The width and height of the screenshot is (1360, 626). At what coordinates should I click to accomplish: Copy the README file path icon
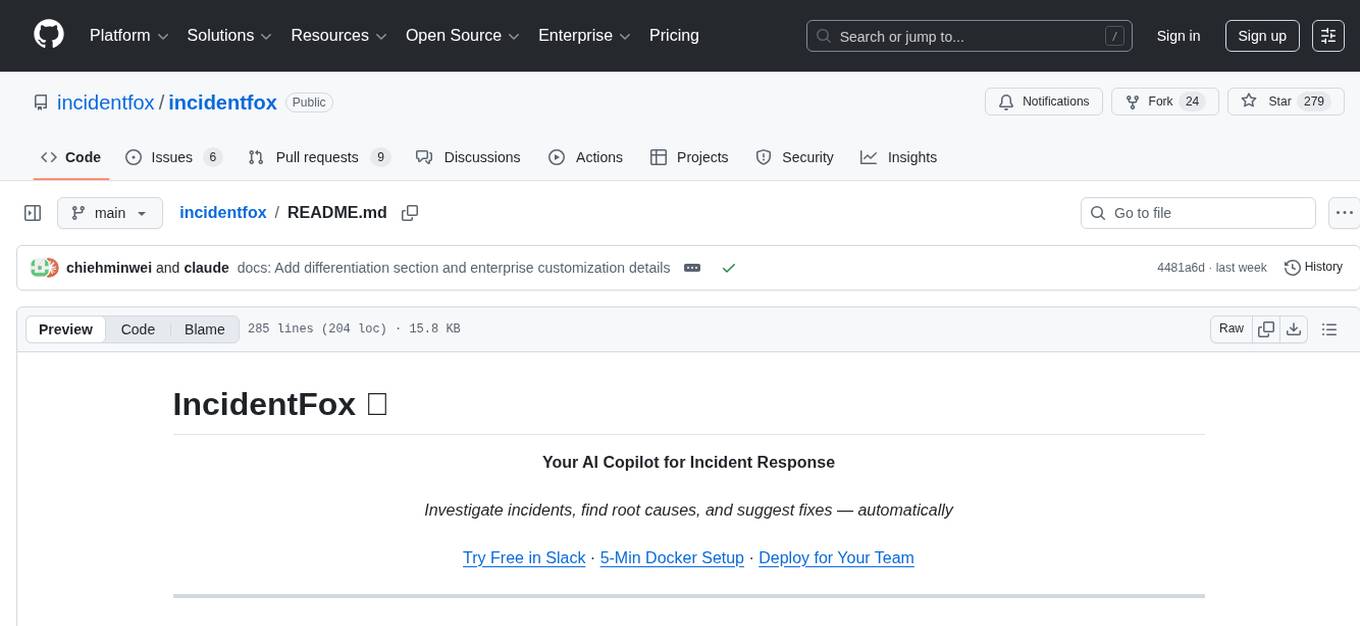409,212
